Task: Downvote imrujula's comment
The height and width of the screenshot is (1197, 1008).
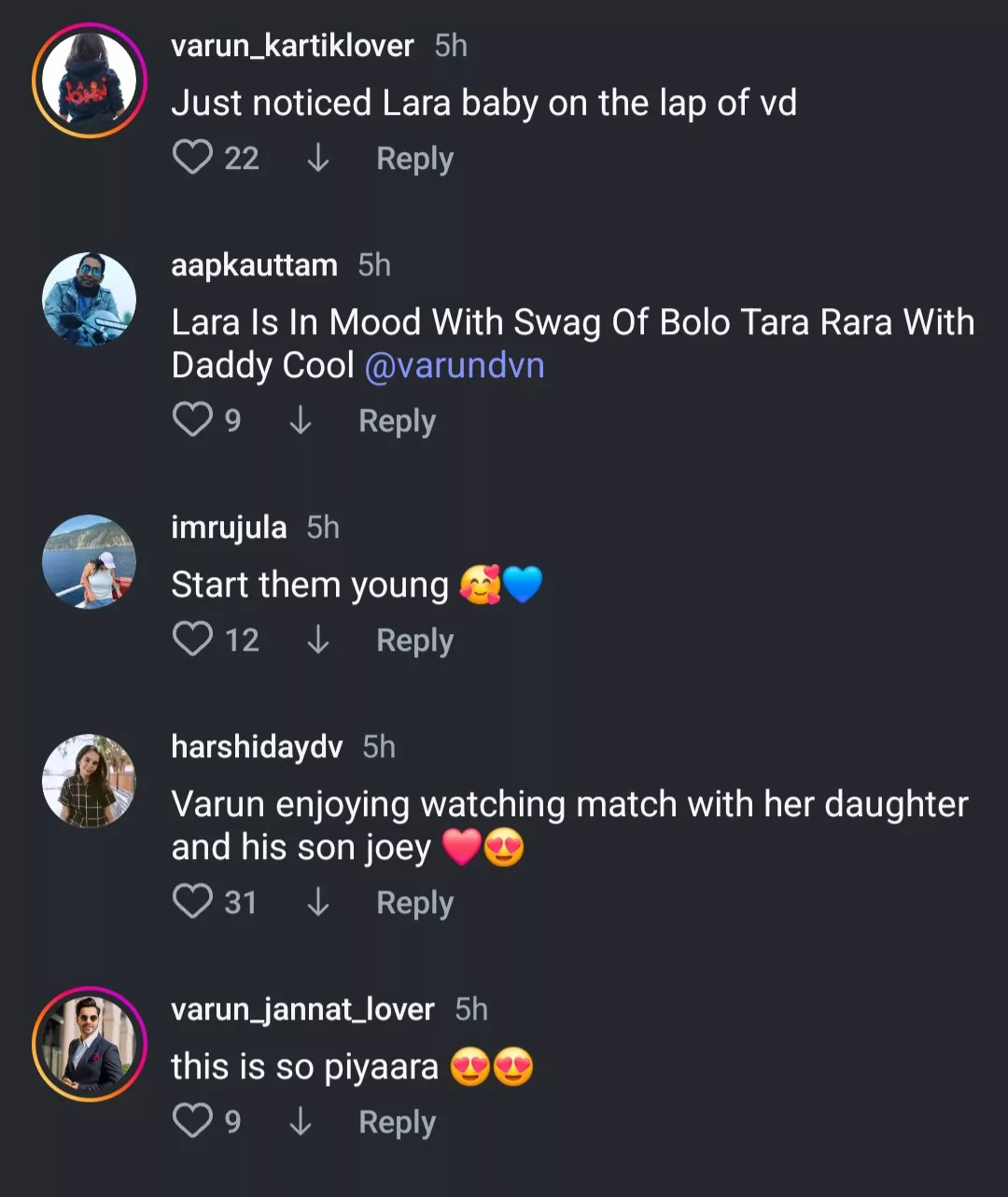Action: (x=318, y=640)
